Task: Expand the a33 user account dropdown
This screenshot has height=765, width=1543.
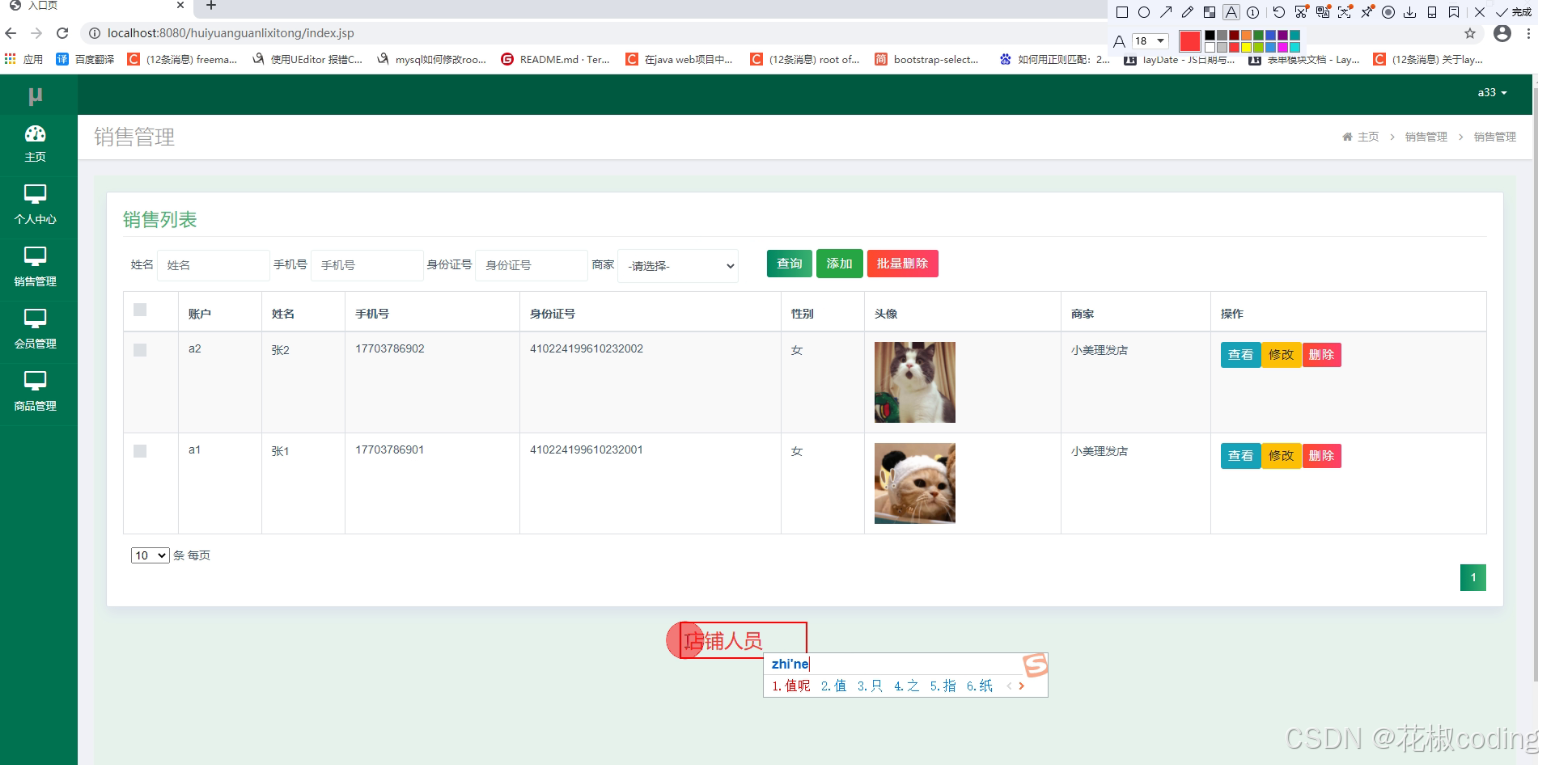Action: point(1490,92)
